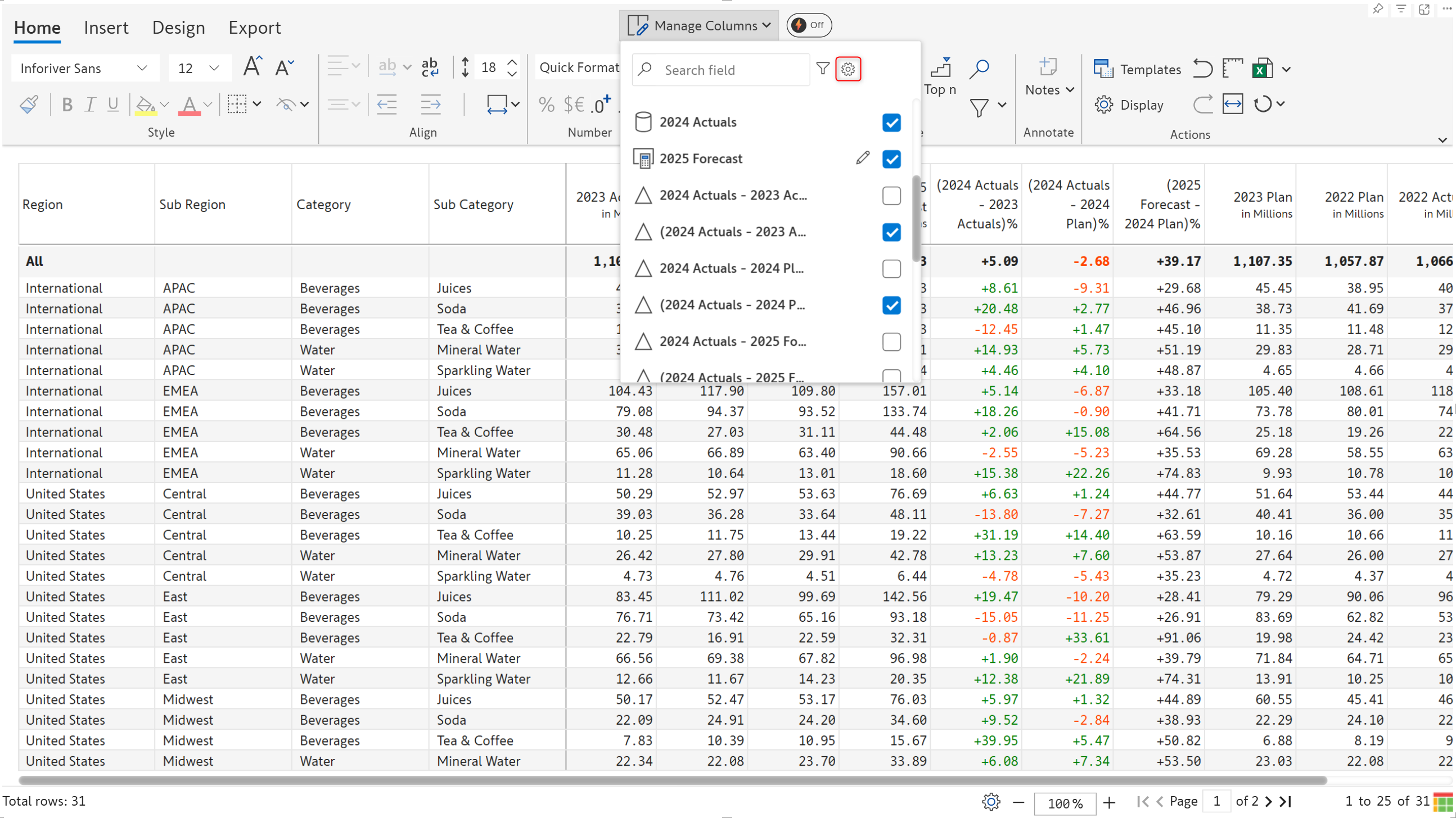Click the edit pencil for 2025 Forecast
1456x818 pixels.
pos(863,158)
